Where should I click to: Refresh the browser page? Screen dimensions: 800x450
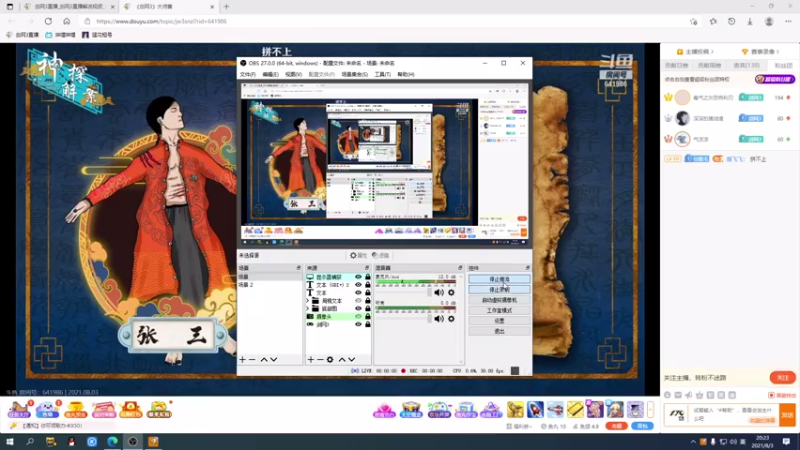[x=48, y=21]
